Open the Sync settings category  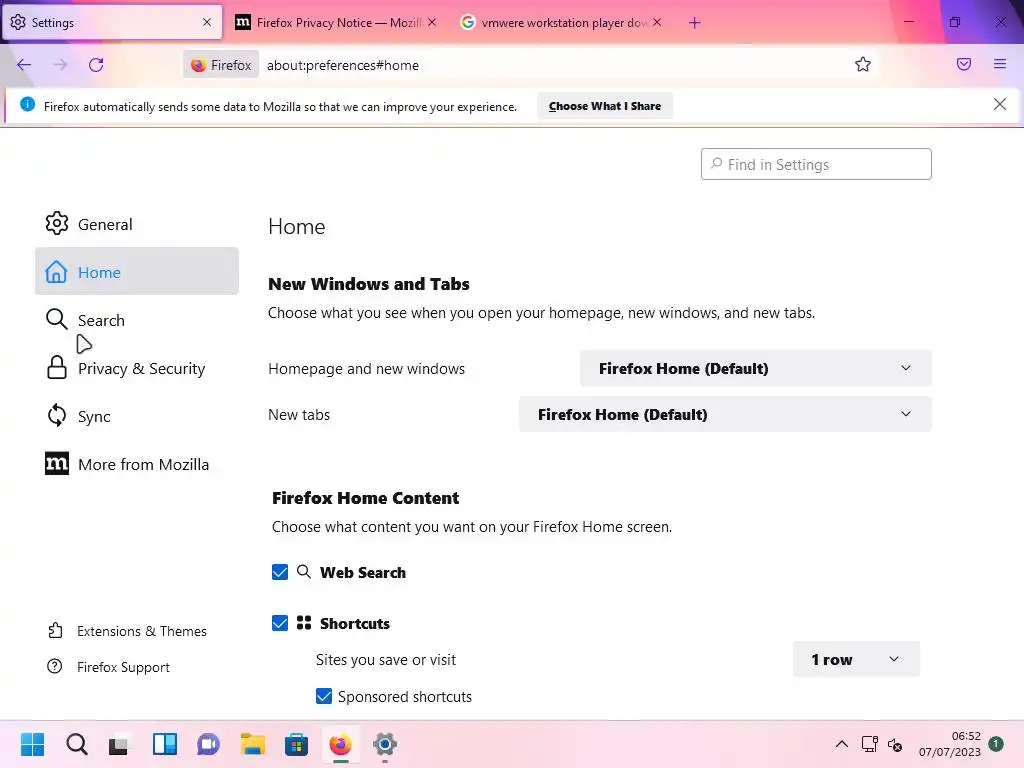(136, 416)
